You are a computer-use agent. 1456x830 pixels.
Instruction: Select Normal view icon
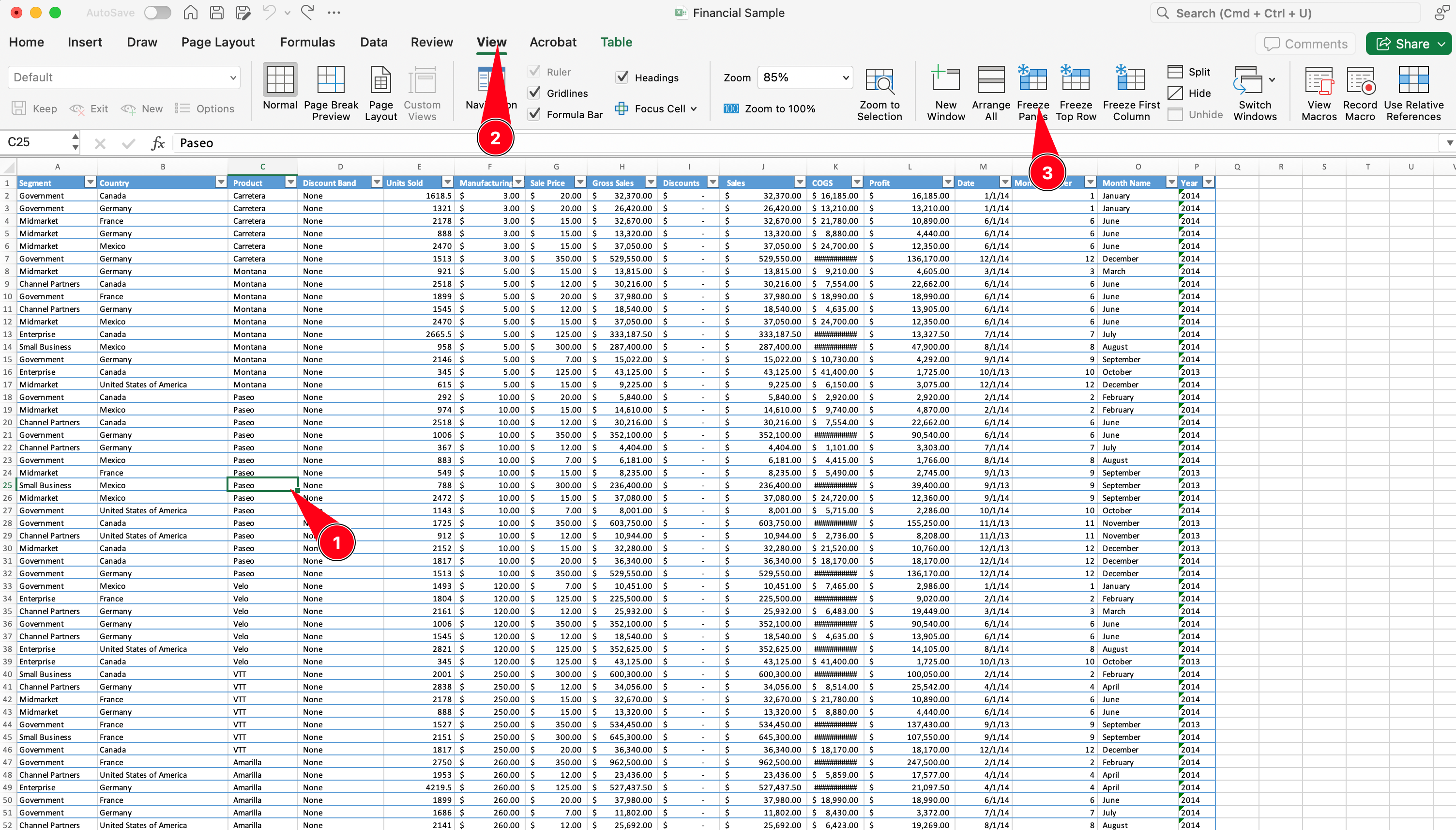click(x=280, y=80)
